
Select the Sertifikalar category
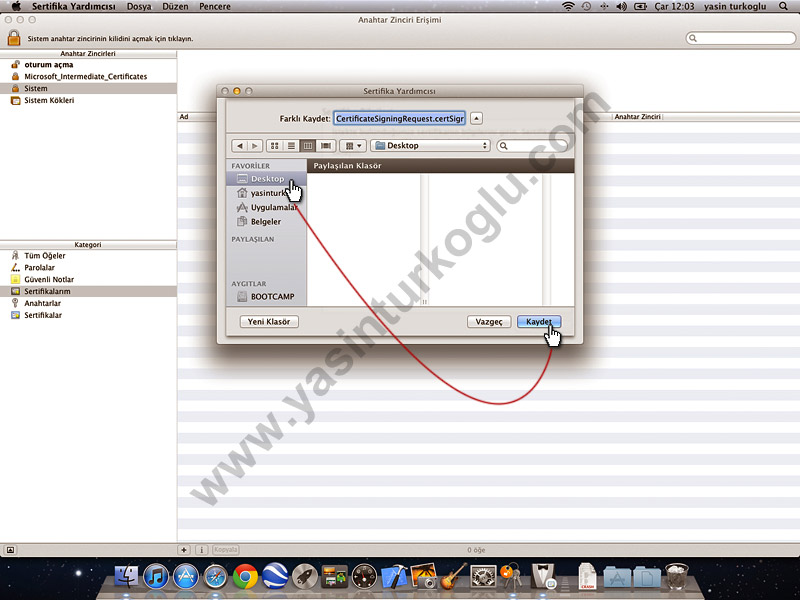pyautogui.click(x=88, y=315)
